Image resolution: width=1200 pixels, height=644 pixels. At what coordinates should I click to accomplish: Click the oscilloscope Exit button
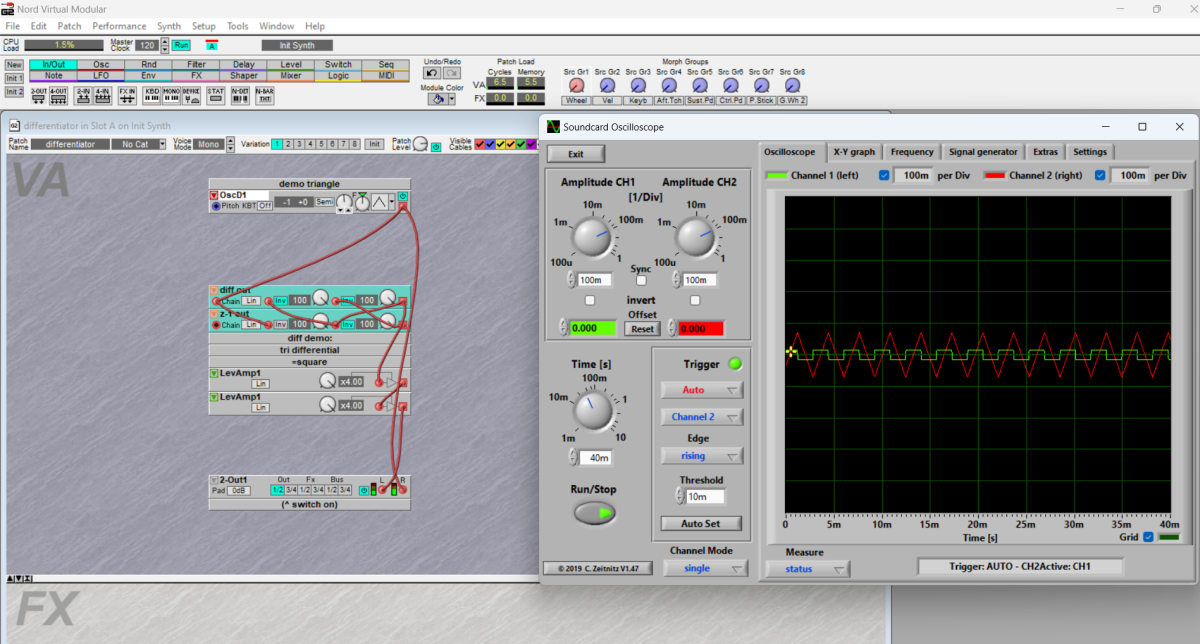576,154
